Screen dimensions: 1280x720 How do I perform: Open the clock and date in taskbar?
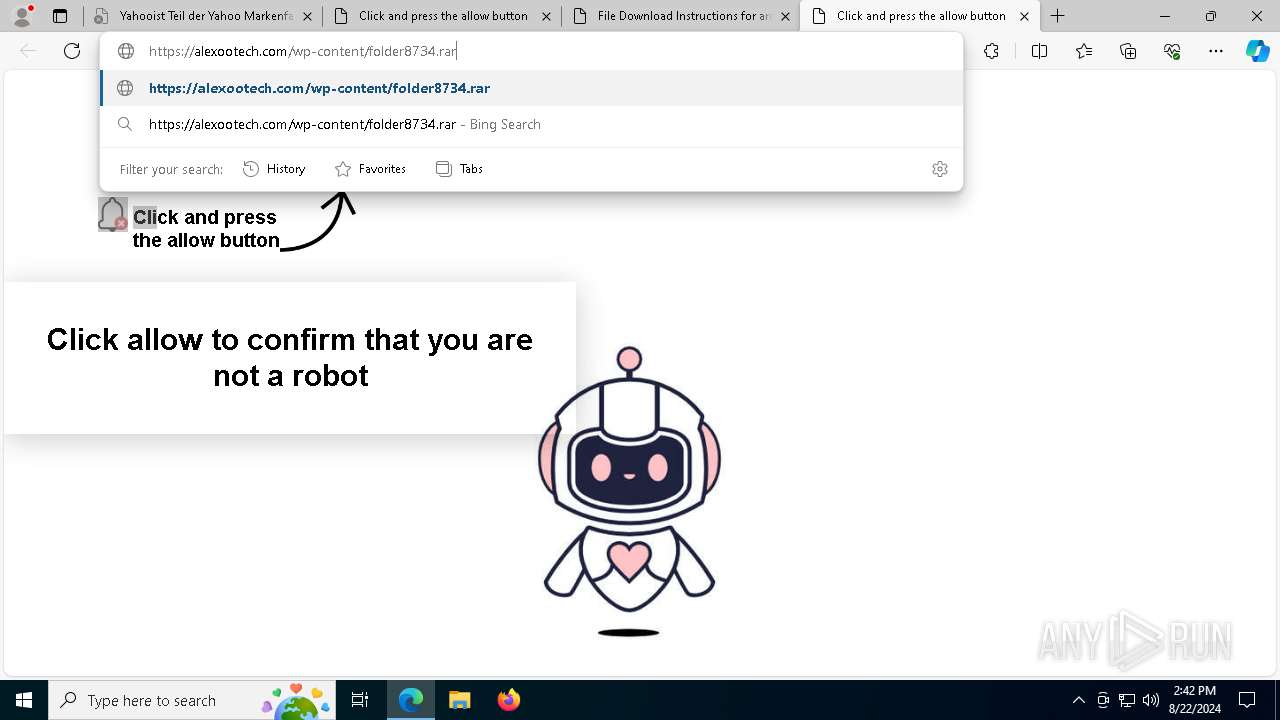click(x=1194, y=700)
